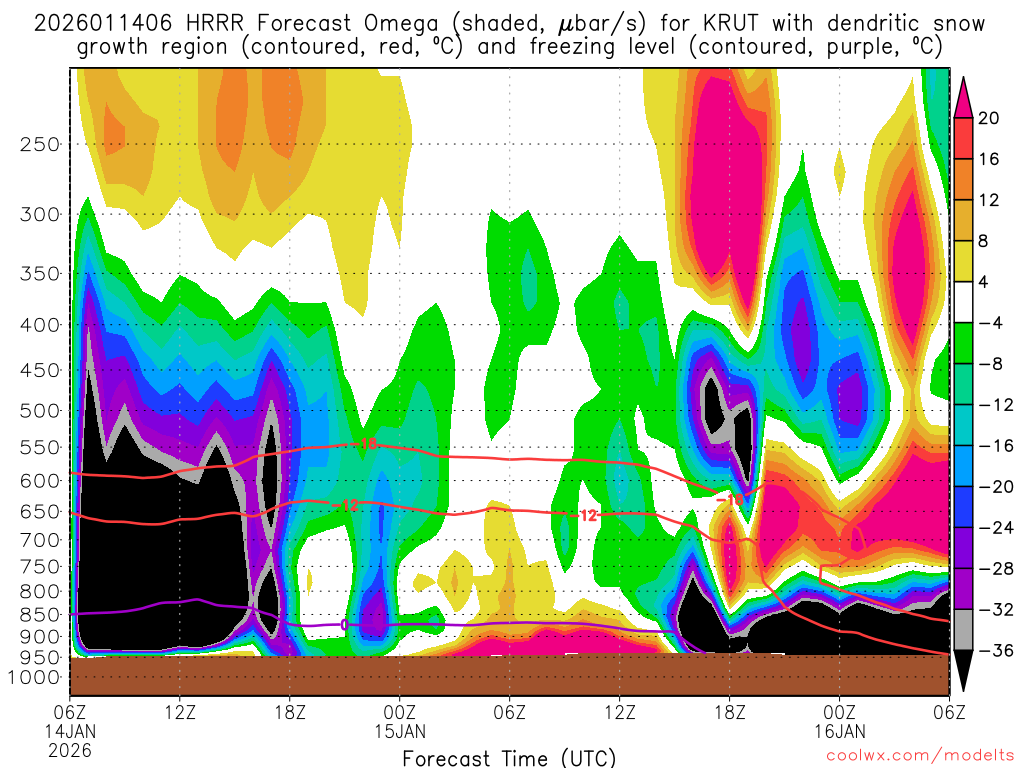Click the bright green -8 to -4 colorbar segment
The width and height of the screenshot is (1024, 768).
pos(963,344)
